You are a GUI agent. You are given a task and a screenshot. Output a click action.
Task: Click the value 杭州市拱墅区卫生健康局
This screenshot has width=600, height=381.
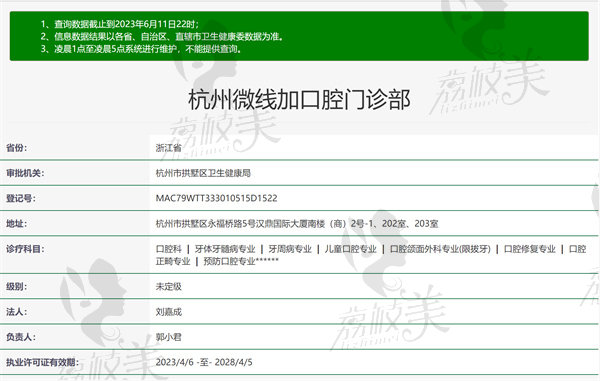click(x=203, y=173)
